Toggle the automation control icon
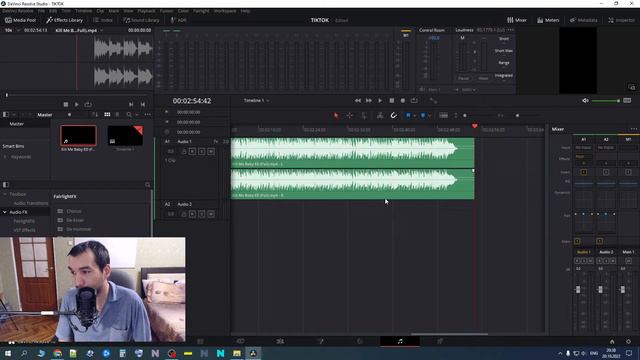This screenshot has width=640, height=360. 433,100
